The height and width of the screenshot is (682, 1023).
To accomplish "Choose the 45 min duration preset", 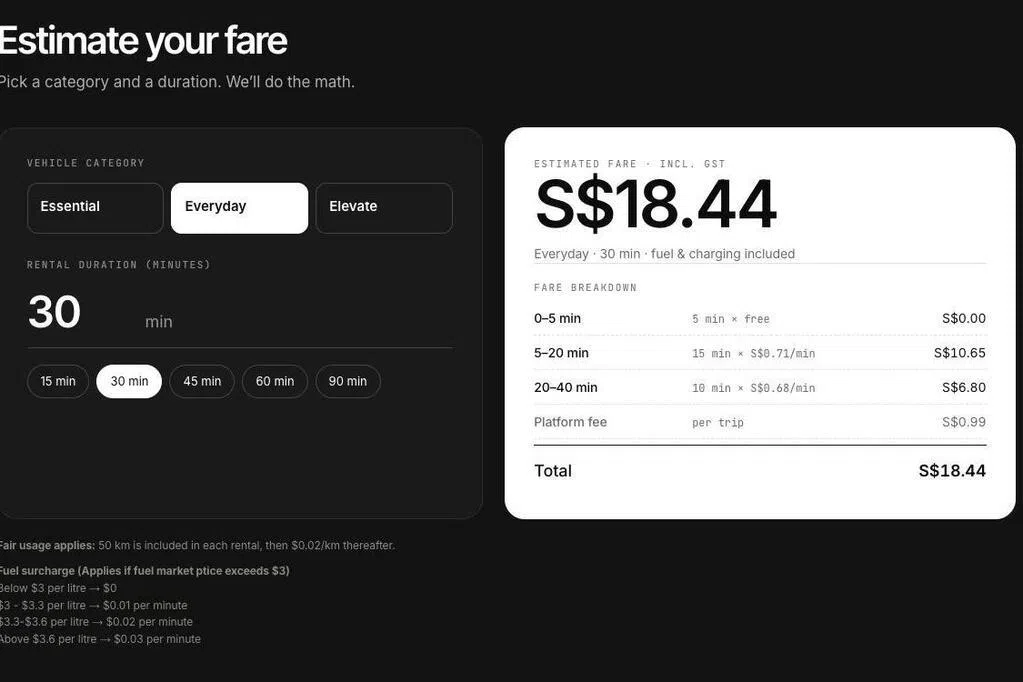I will [202, 381].
